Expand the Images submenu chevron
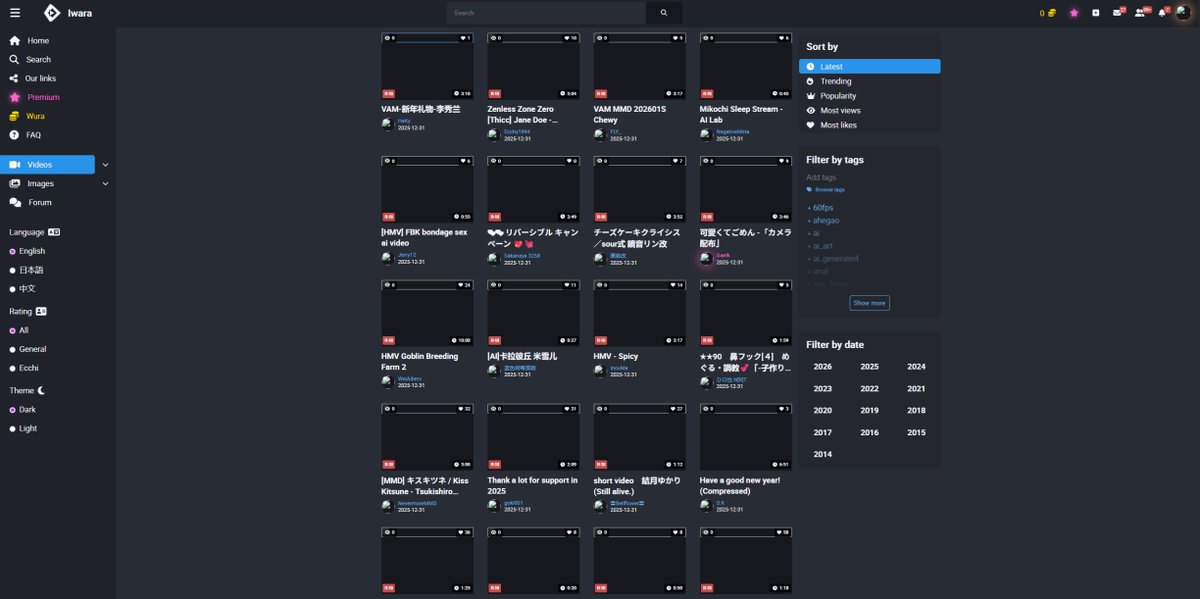Screen dimensions: 1200x599 click(x=105, y=184)
